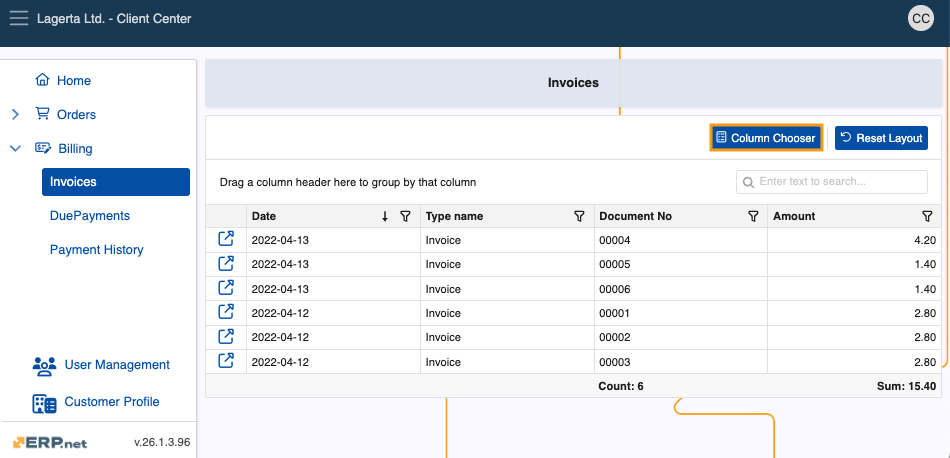
Task: Filter the Document No column
Action: click(753, 216)
